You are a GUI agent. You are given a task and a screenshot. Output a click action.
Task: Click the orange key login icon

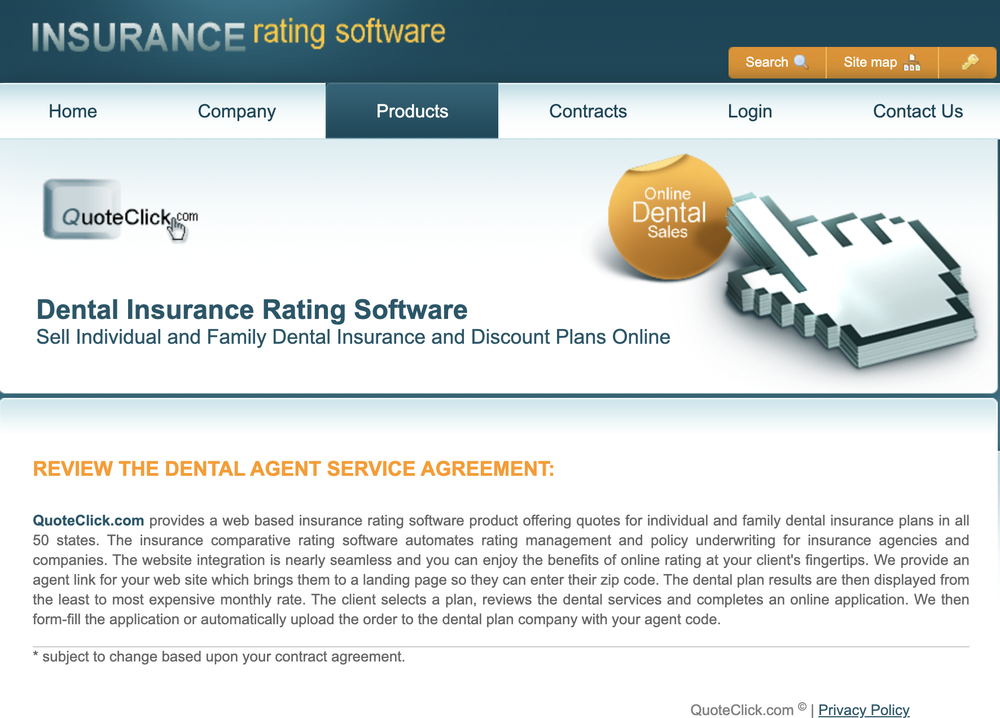pyautogui.click(x=970, y=62)
